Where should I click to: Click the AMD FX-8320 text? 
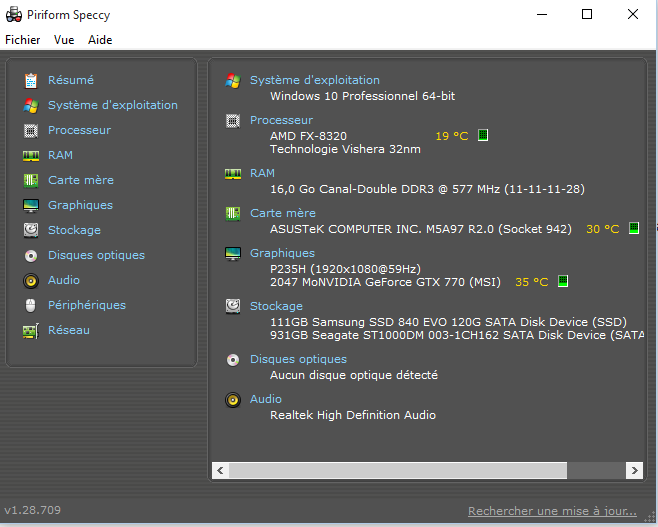[308, 136]
